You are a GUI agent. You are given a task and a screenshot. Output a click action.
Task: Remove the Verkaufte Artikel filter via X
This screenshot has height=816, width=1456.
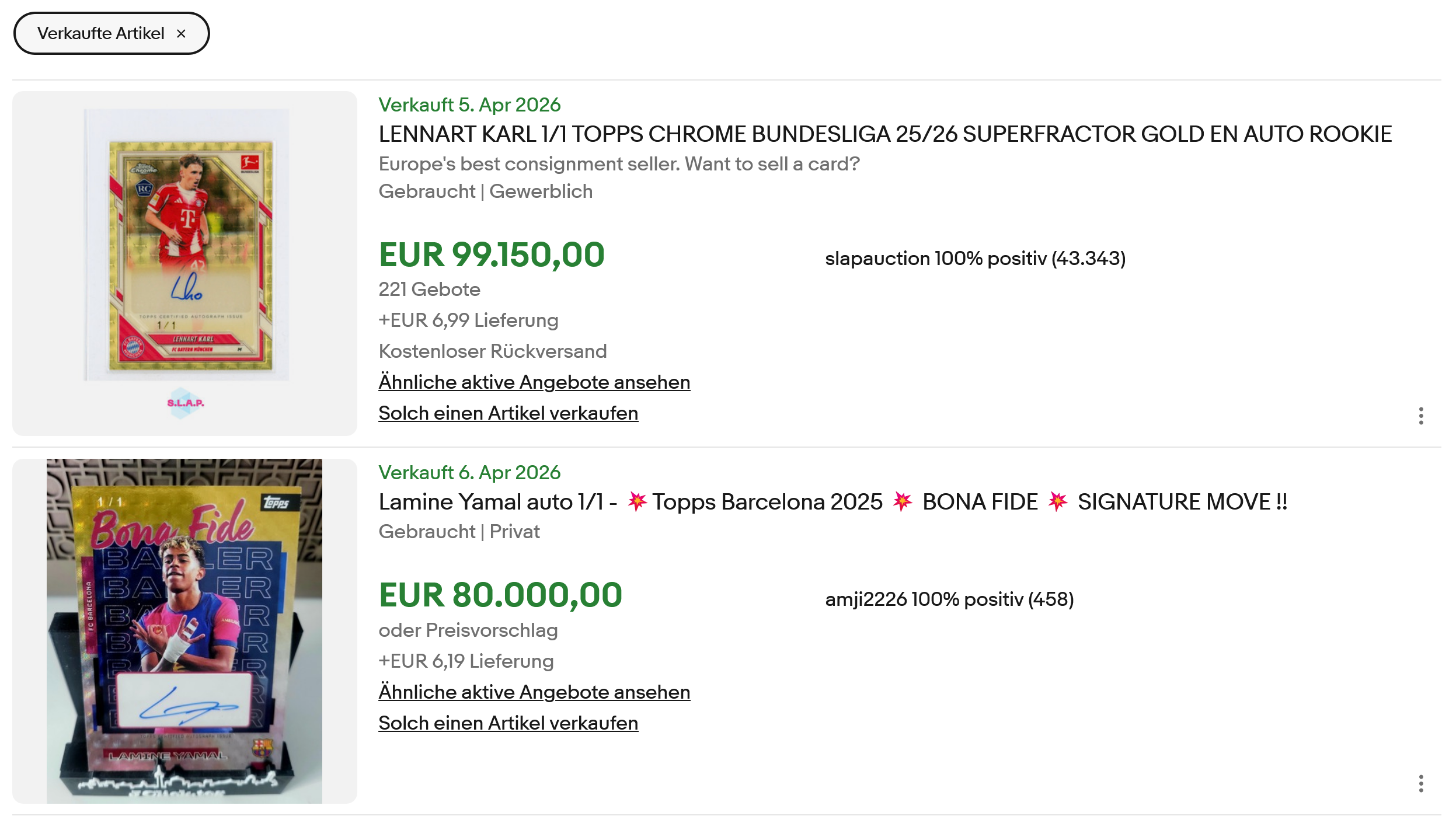pos(181,34)
